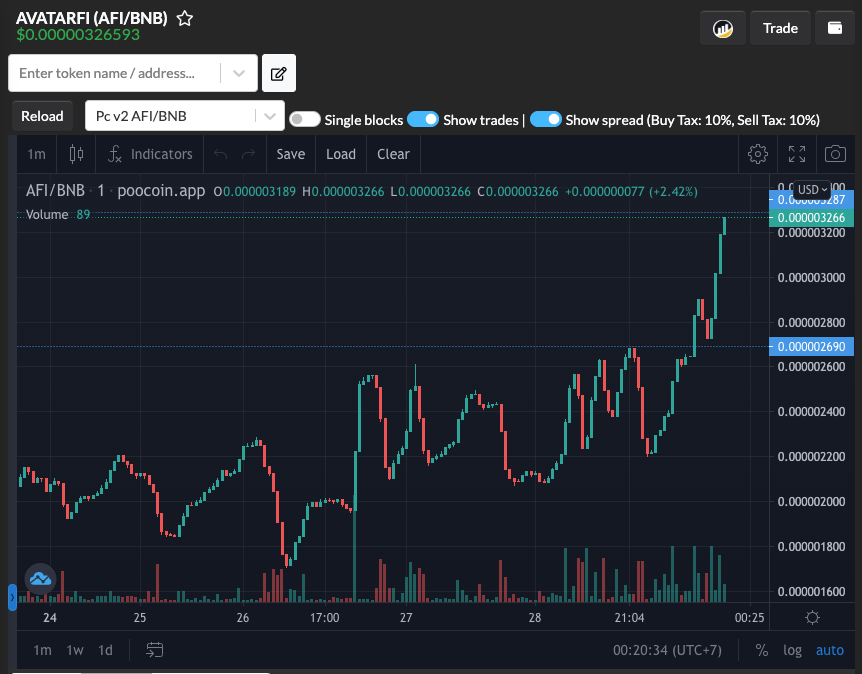Viewport: 862px width, 674px height.
Task: Click the Volume 89 indicator label
Action: pos(58,214)
